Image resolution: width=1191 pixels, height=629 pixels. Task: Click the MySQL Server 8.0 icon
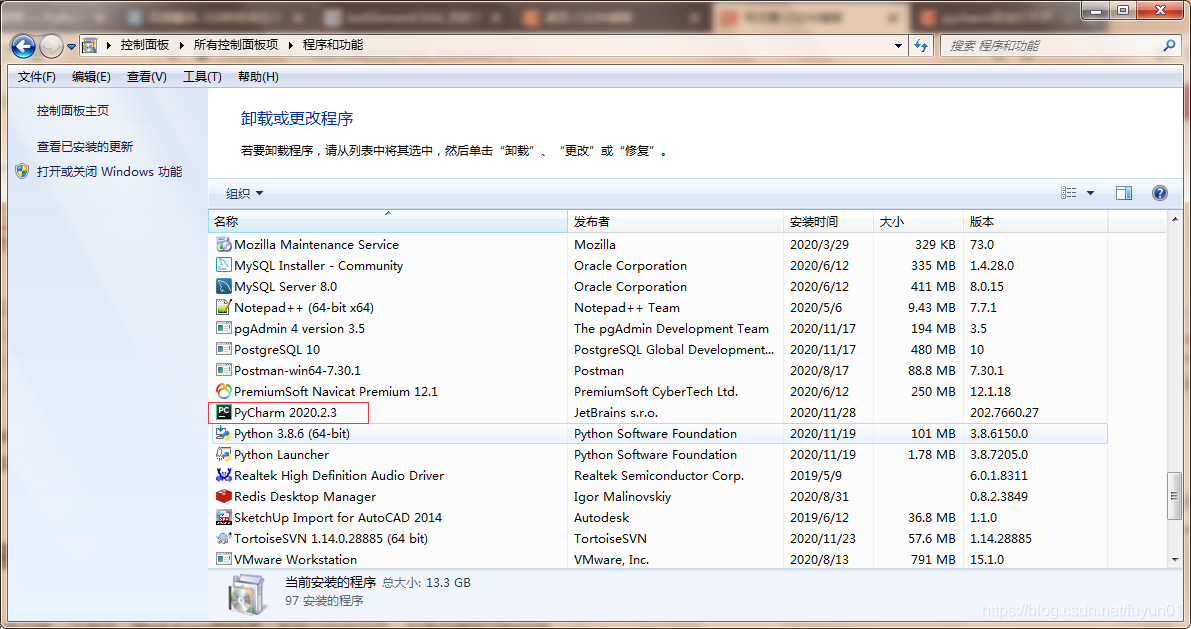click(223, 286)
